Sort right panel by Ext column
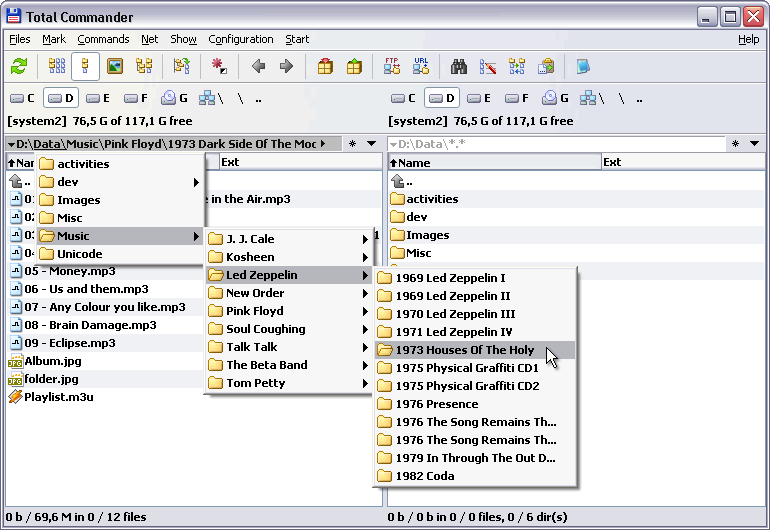This screenshot has height=530, width=770. pos(612,162)
